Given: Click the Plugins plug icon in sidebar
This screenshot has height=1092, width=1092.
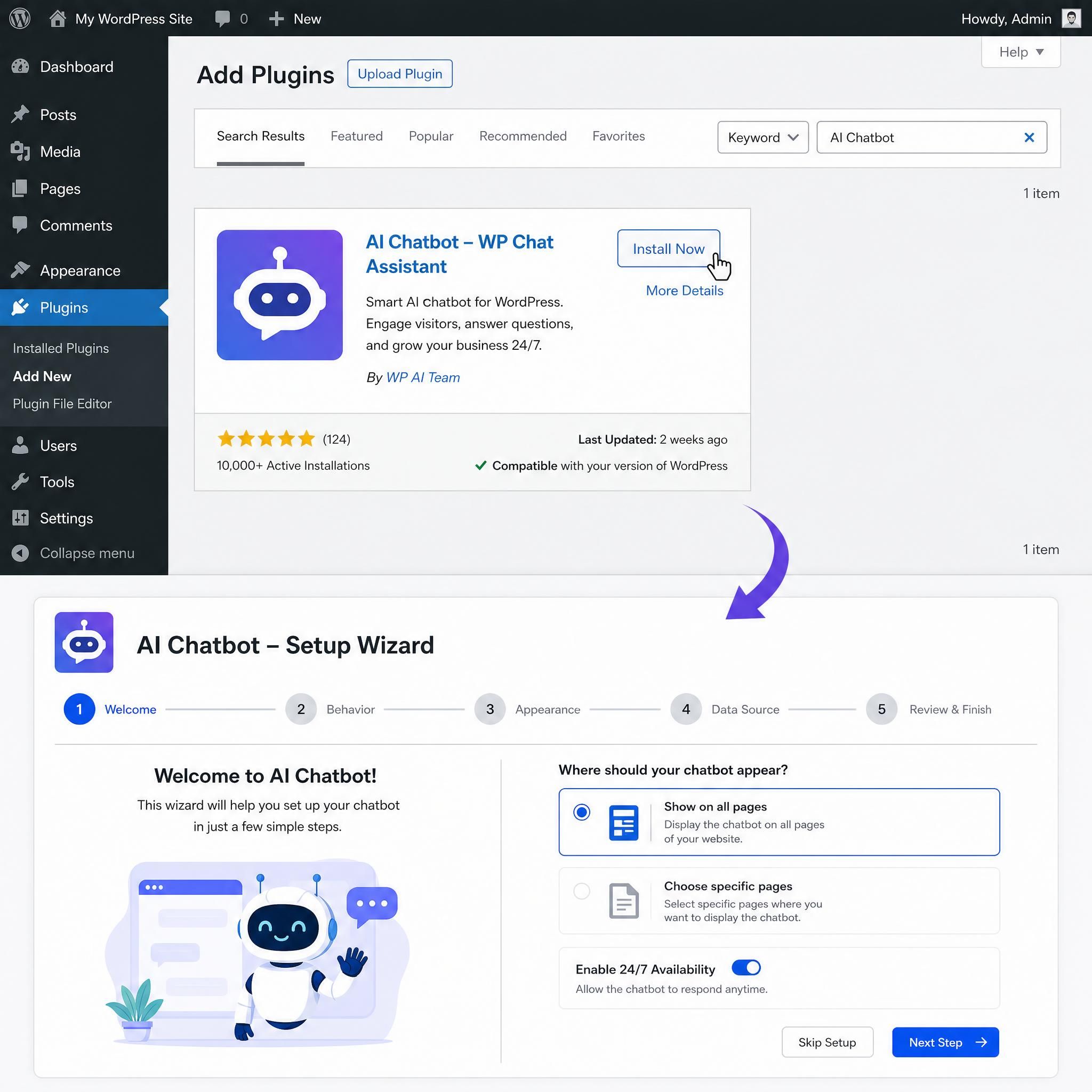Looking at the screenshot, I should [20, 307].
